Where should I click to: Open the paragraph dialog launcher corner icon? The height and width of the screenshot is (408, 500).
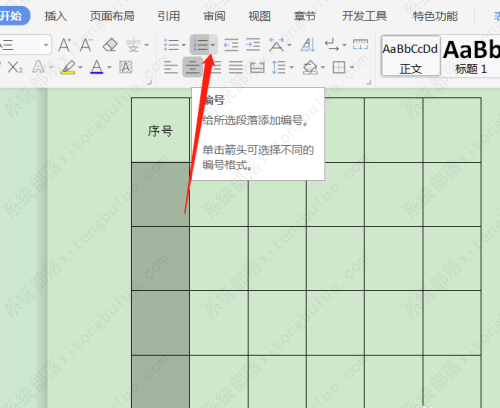click(x=369, y=82)
